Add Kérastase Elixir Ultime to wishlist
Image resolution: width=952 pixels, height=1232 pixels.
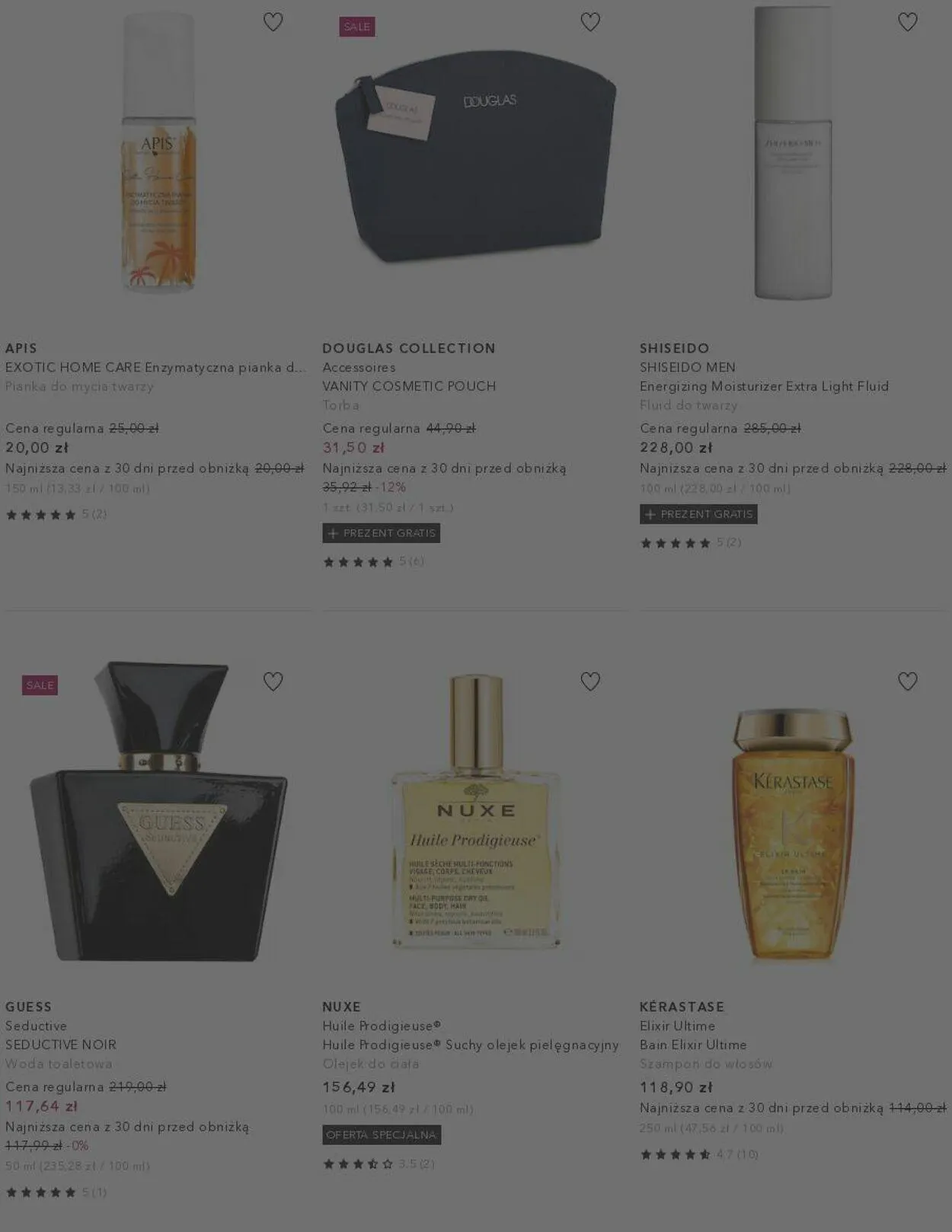[x=908, y=681]
